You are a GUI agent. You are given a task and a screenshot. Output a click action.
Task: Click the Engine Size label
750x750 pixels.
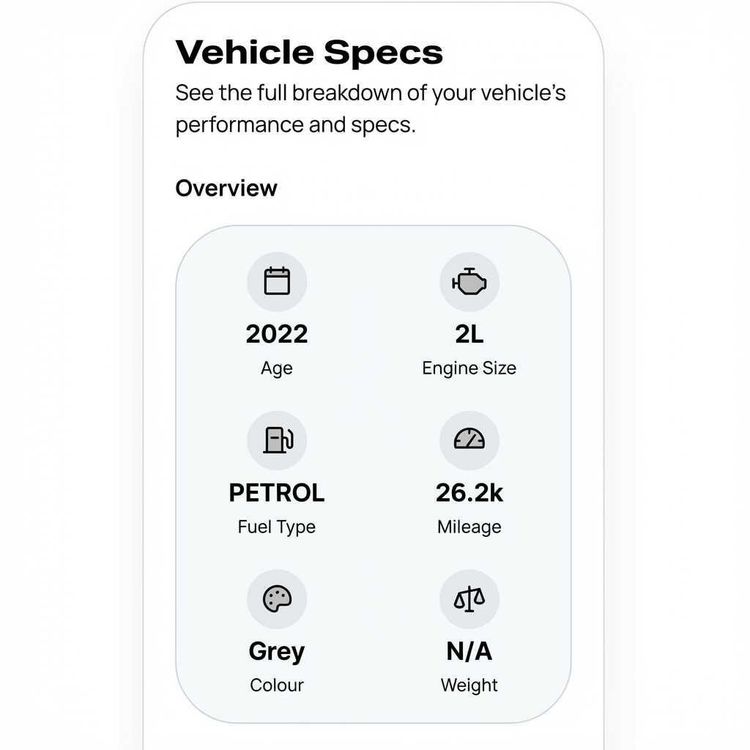pos(469,368)
